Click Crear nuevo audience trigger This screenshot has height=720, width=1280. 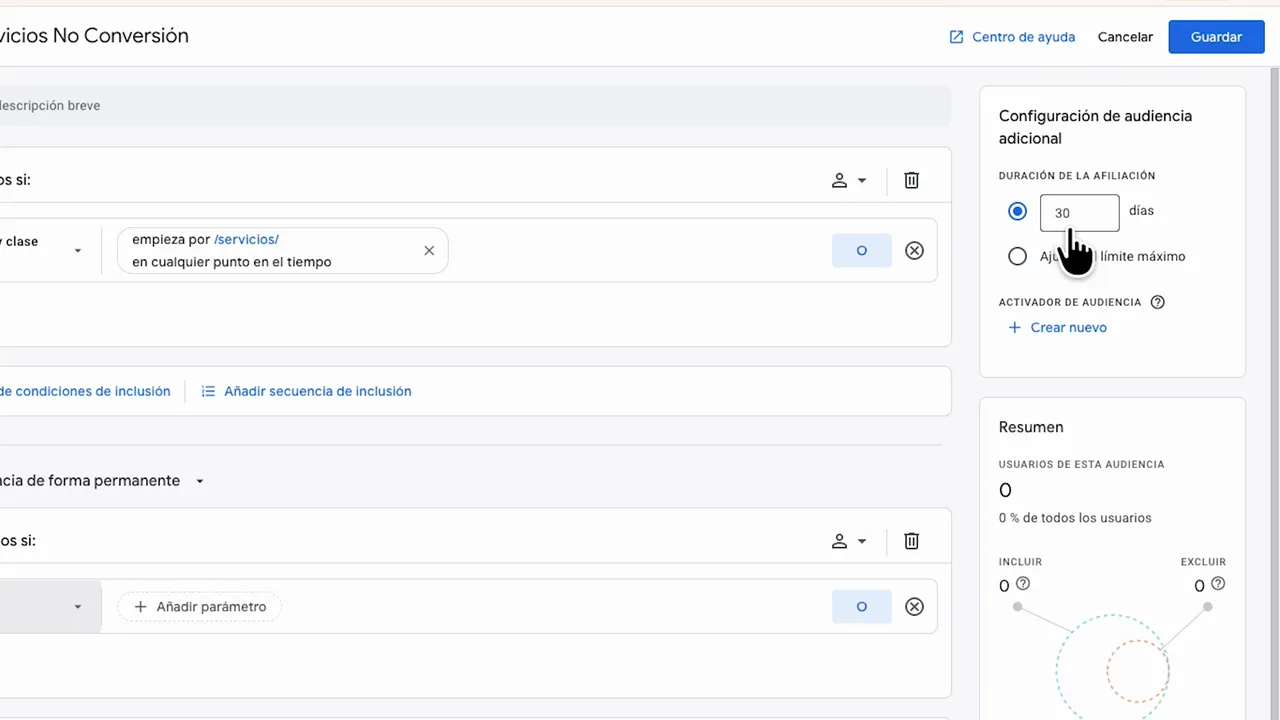click(x=1057, y=328)
